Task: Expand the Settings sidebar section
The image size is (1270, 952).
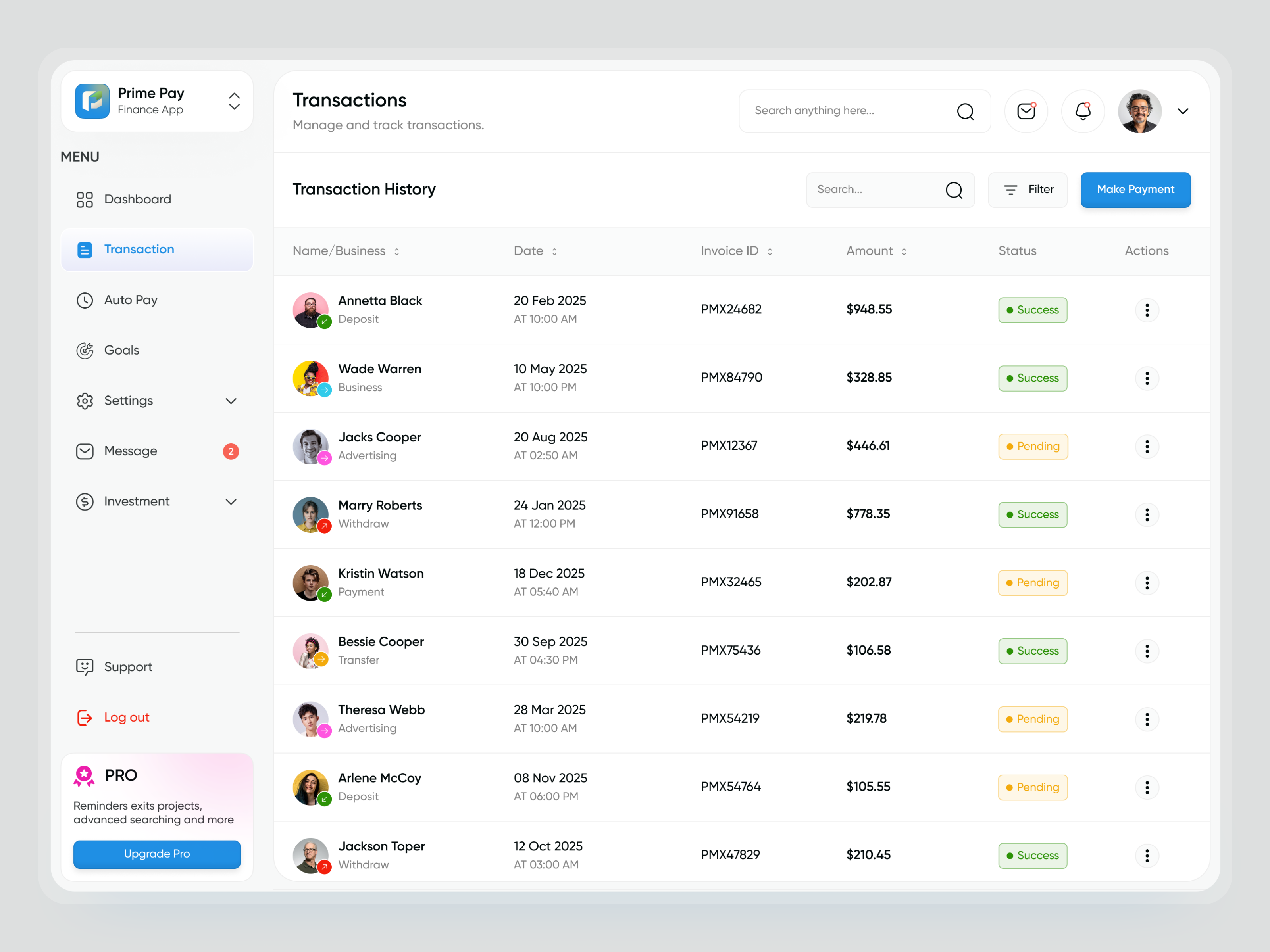Action: 231,401
